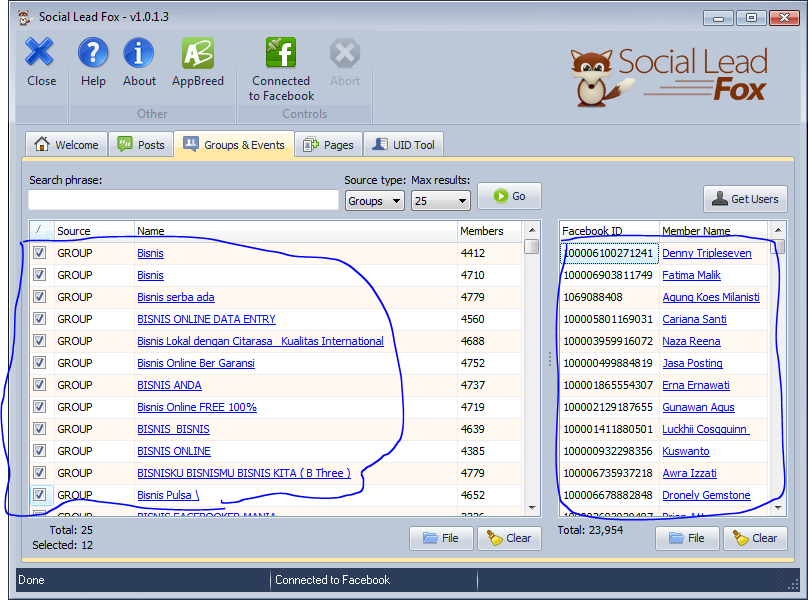Image resolution: width=808 pixels, height=600 pixels.
Task: Select the 4639 members cell
Action: click(x=489, y=429)
